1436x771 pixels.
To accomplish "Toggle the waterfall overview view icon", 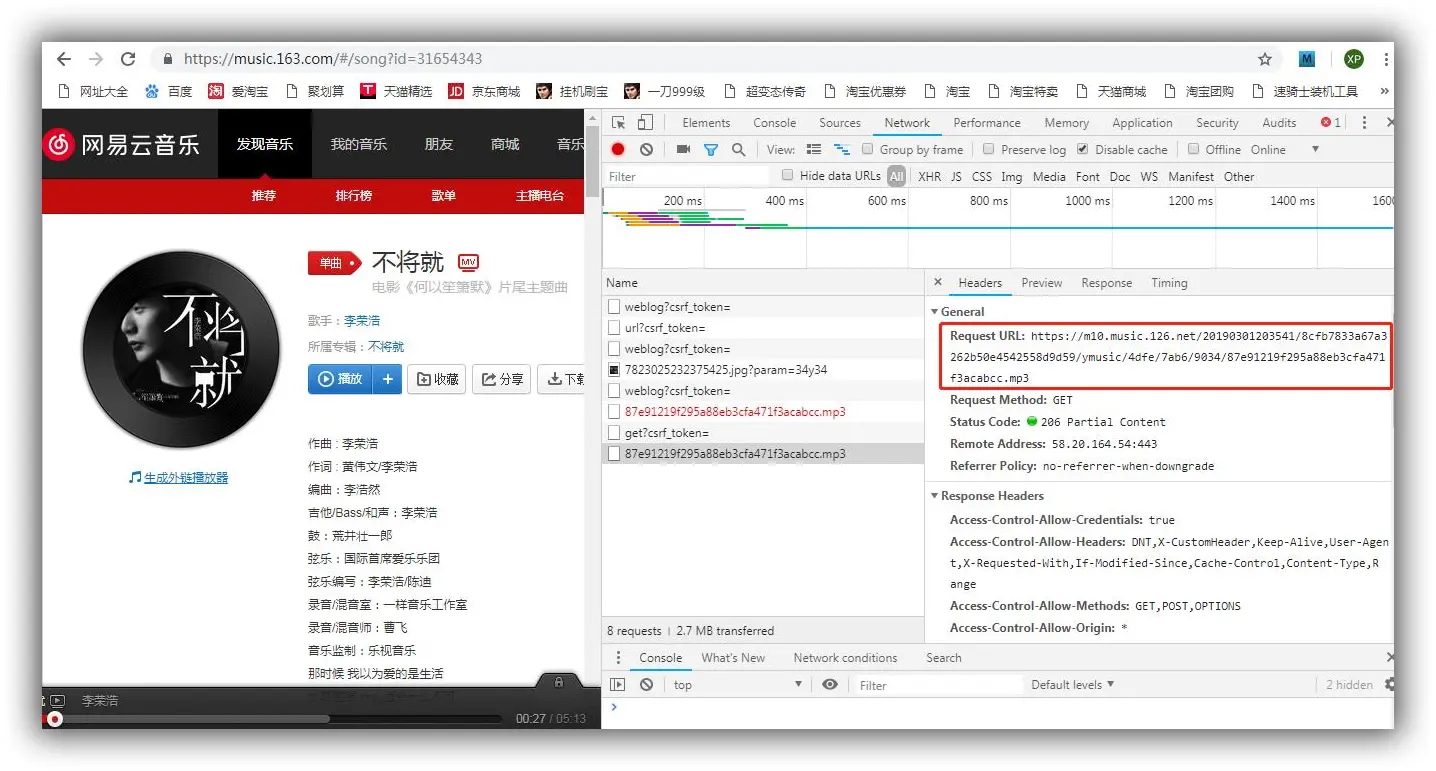I will (842, 149).
